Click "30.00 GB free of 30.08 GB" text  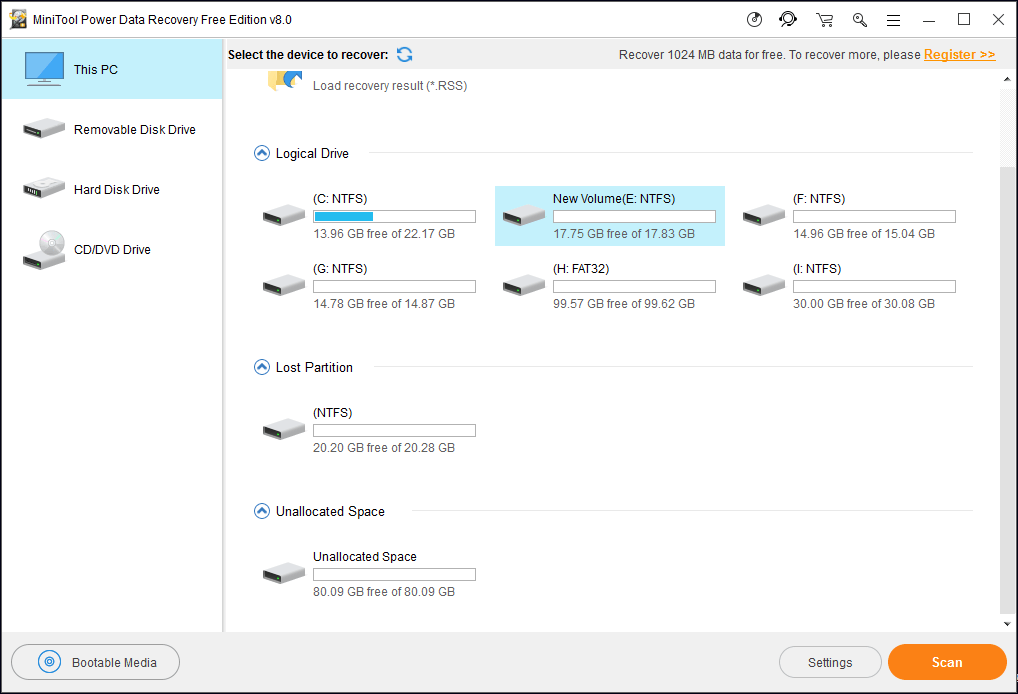(x=863, y=304)
